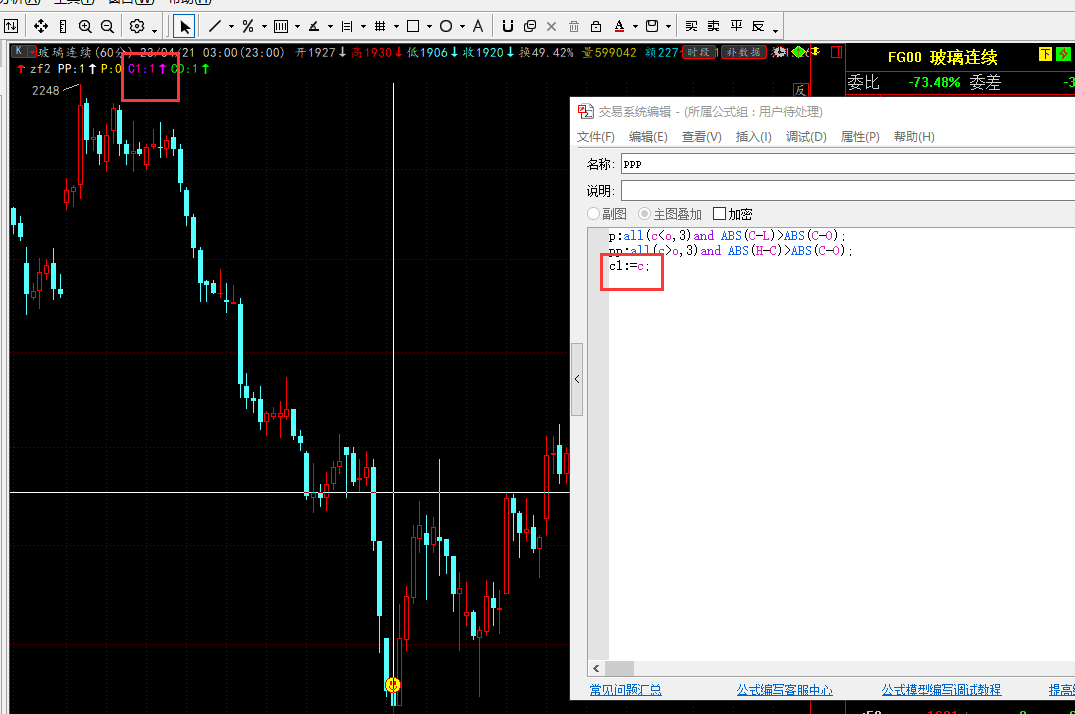
Task: Select the four-arrow pan/move tool
Action: click(x=40, y=26)
